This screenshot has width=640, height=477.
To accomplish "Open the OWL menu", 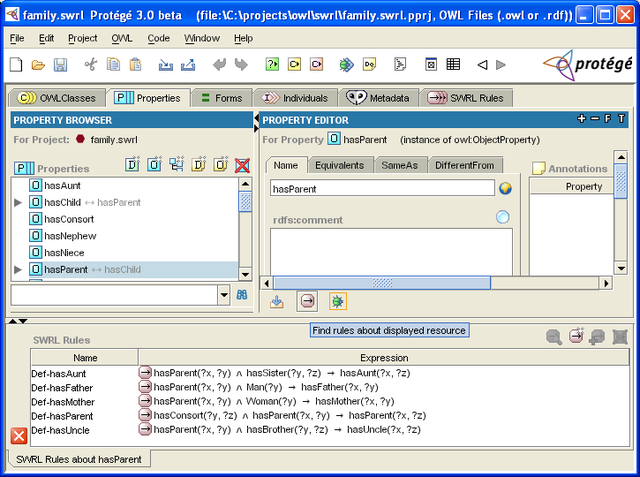I will pos(122,38).
